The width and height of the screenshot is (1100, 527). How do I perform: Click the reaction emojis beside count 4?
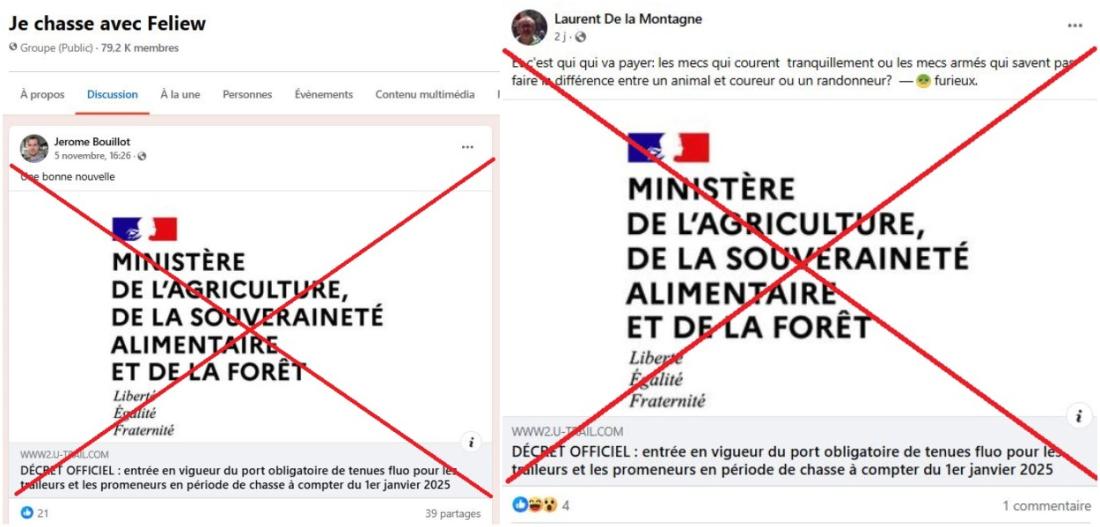click(x=535, y=505)
